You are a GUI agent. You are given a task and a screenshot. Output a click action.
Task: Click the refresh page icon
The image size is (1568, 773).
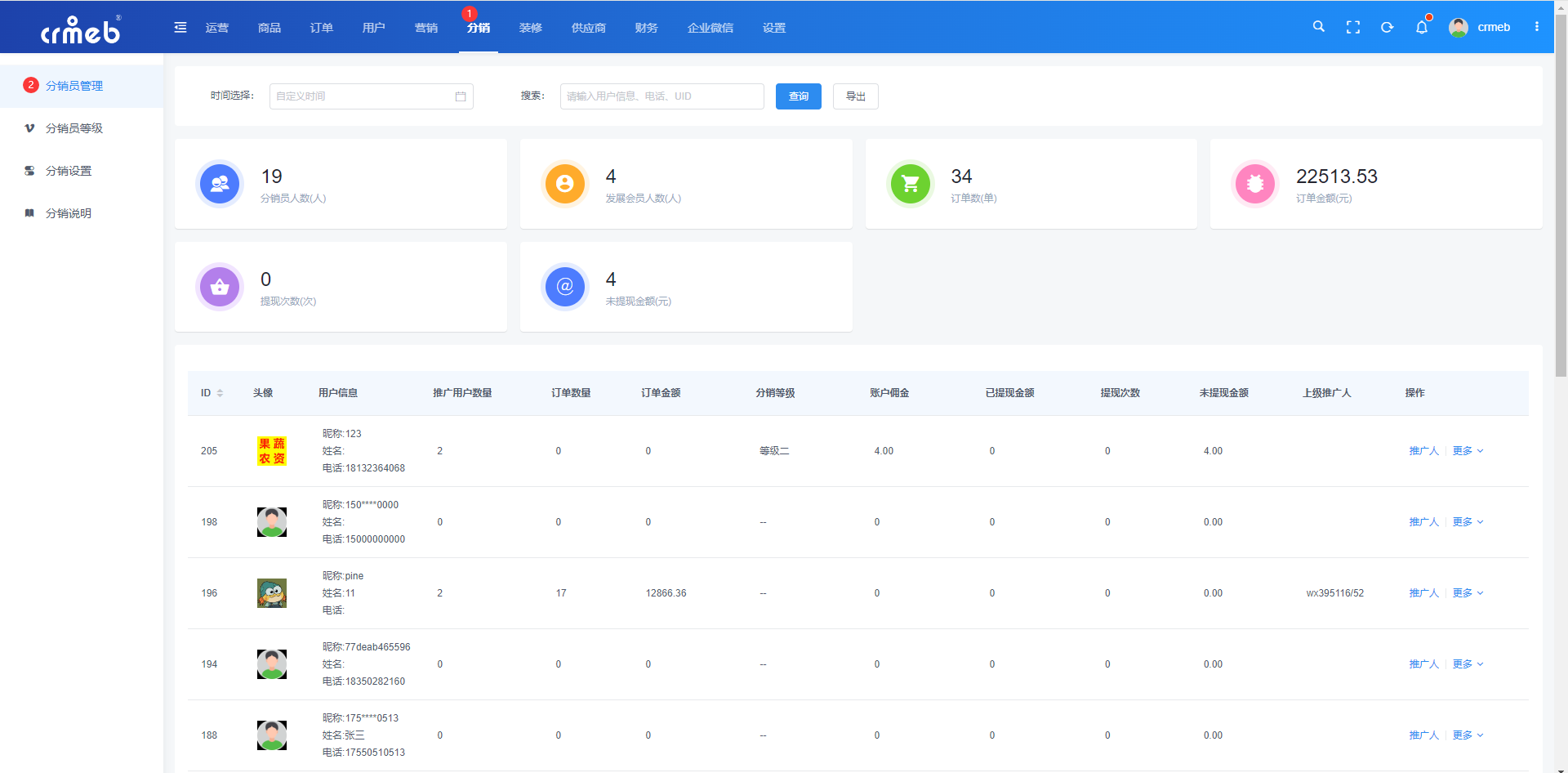(1387, 27)
